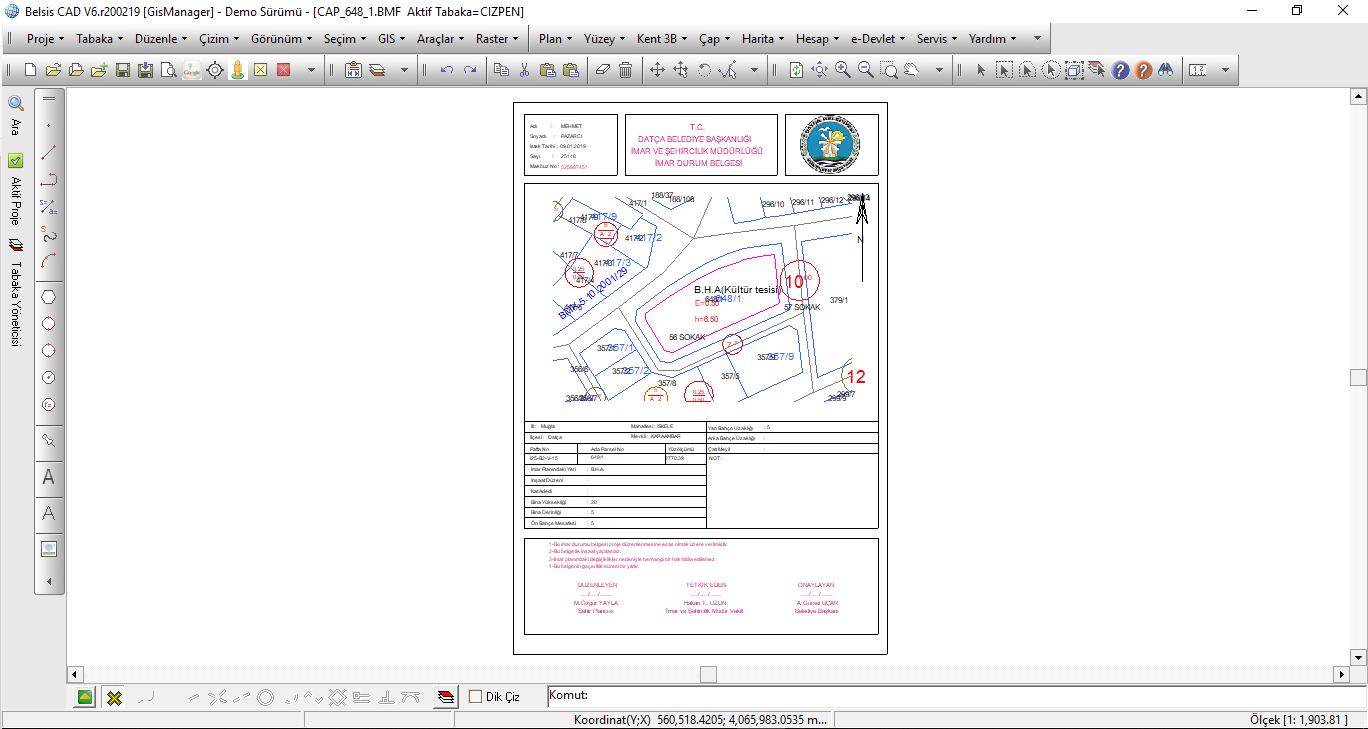Click the green image icon in bottom toolbar
This screenshot has height=729, width=1368.
pyautogui.click(x=86, y=697)
